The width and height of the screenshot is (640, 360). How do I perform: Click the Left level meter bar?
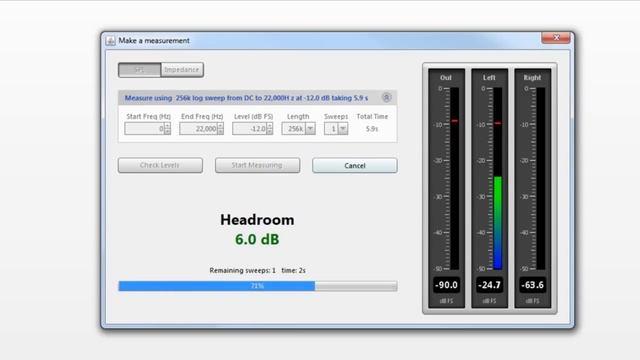[x=498, y=179]
